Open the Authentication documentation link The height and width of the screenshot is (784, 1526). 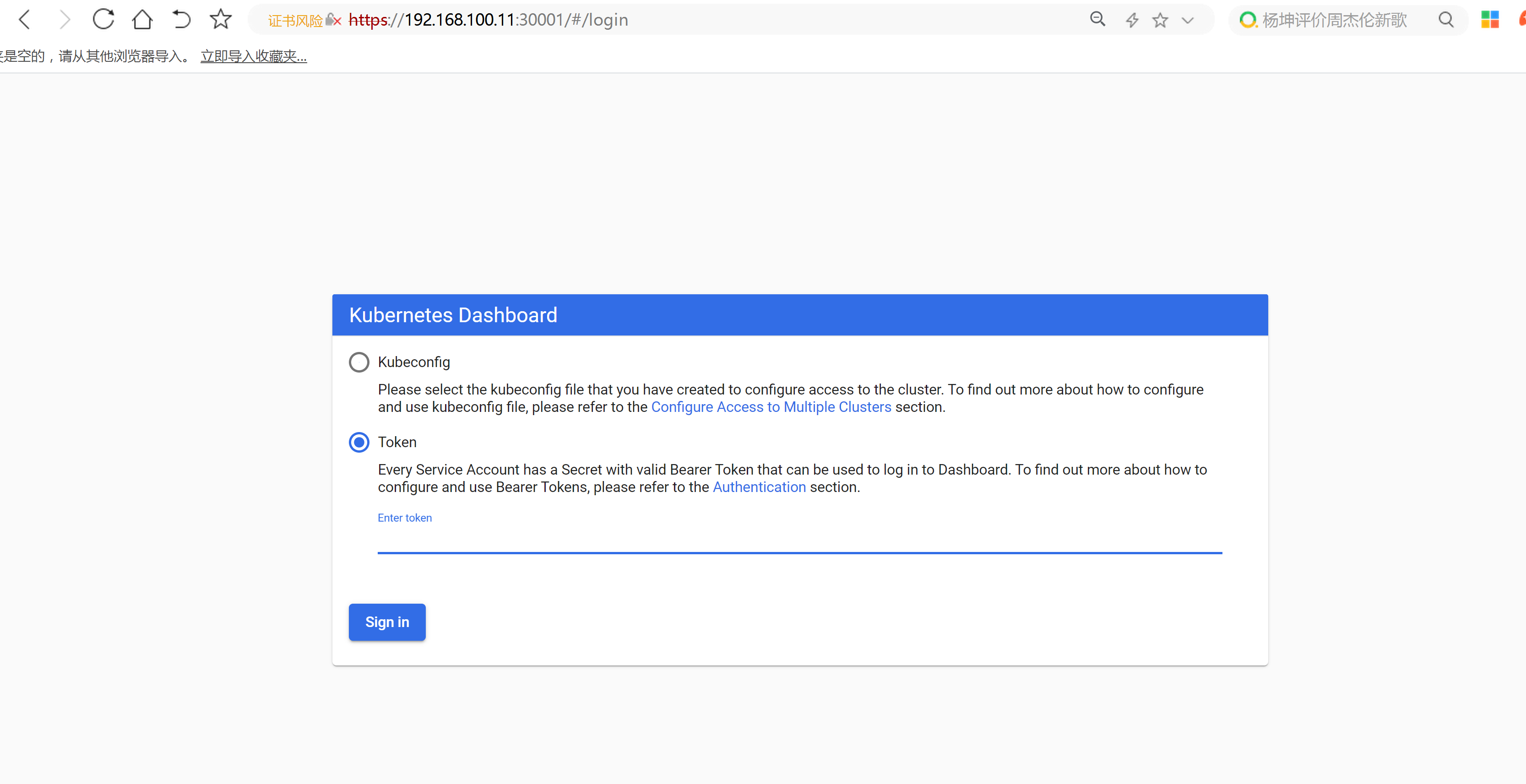click(x=759, y=487)
